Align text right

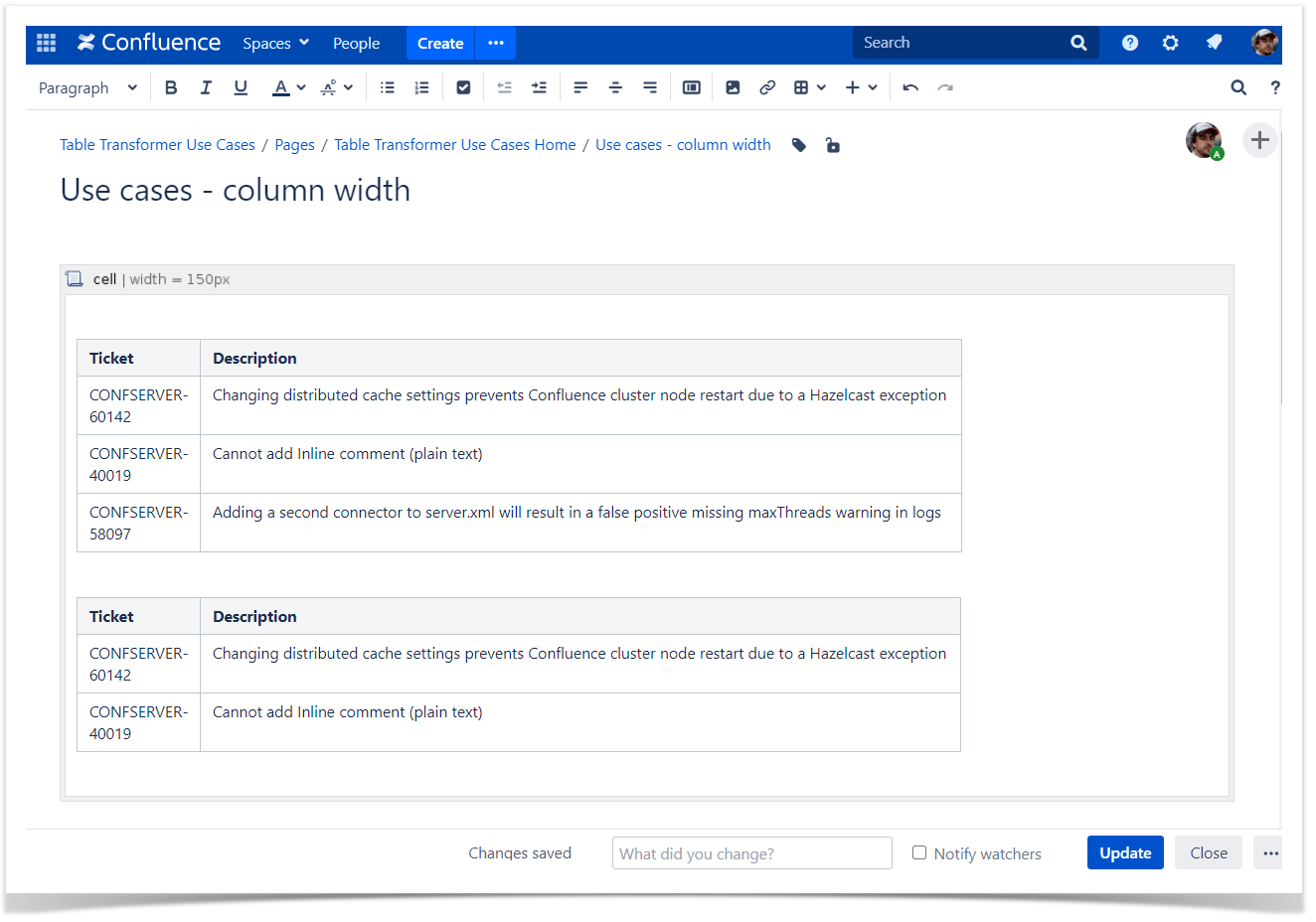tap(650, 87)
